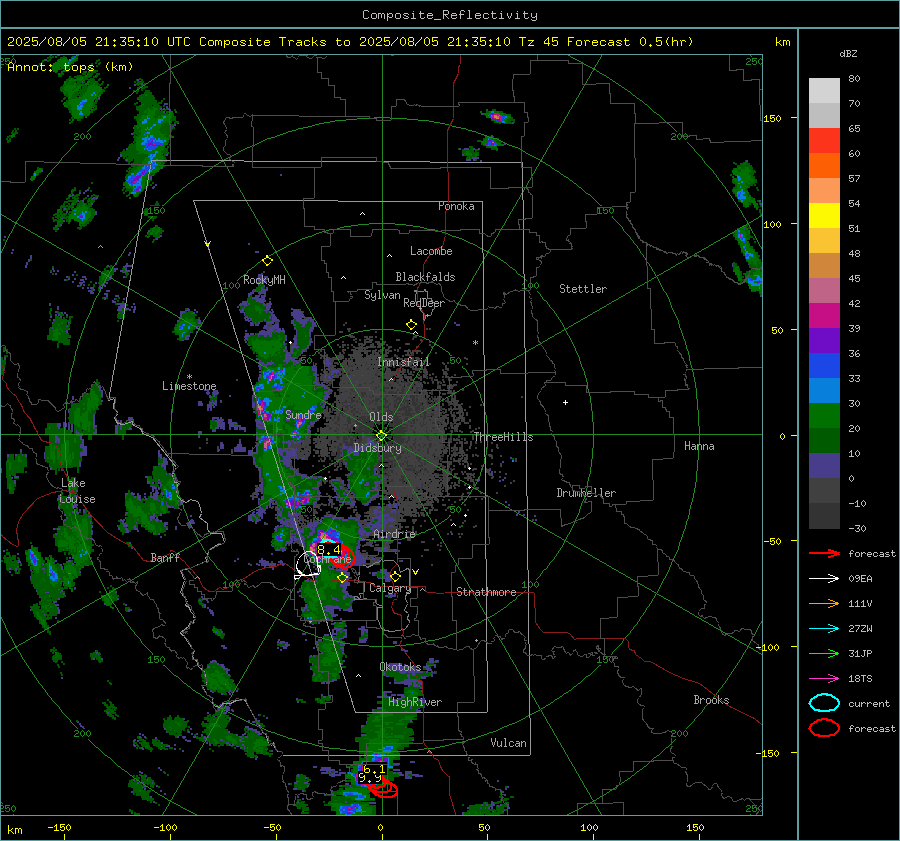The height and width of the screenshot is (841, 900).
Task: Click the orange 57-60 dBZ swatch
Action: coord(824,166)
